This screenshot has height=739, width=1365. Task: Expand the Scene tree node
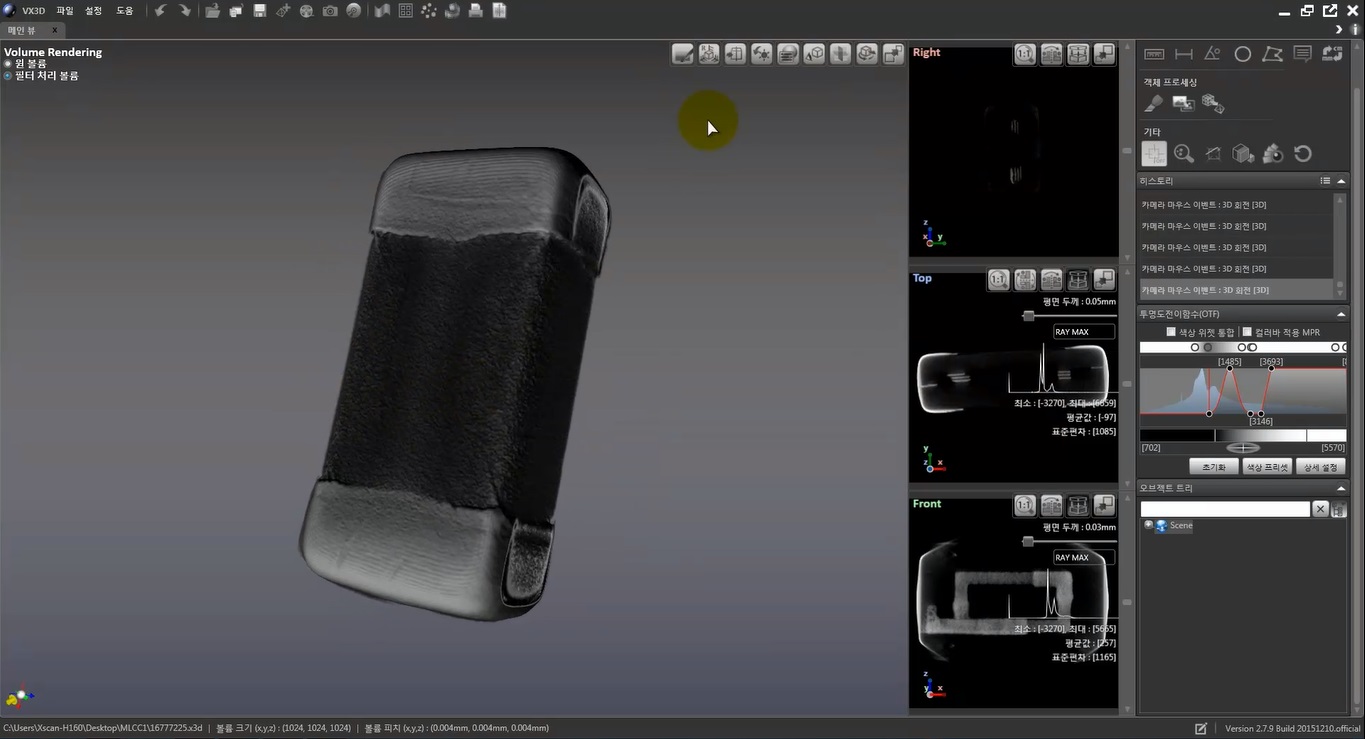(1148, 525)
